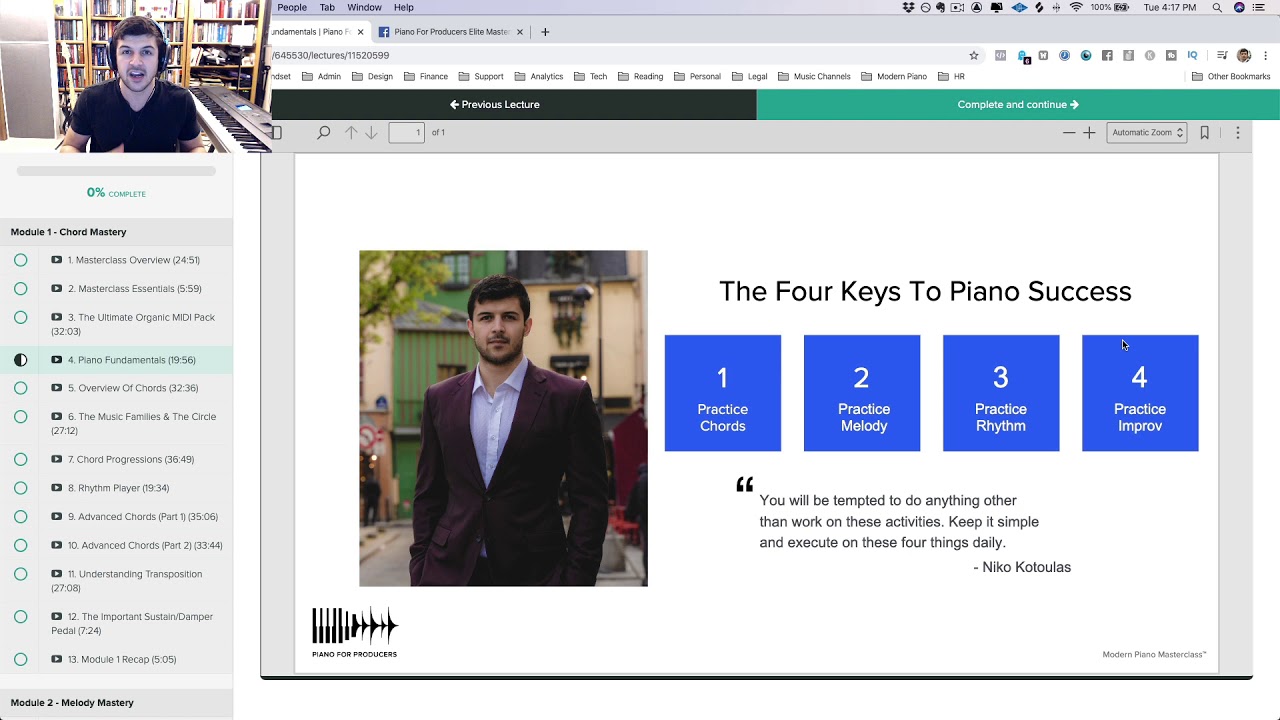1280x720 pixels.
Task: Bookmark this page with star icon
Action: tap(974, 55)
